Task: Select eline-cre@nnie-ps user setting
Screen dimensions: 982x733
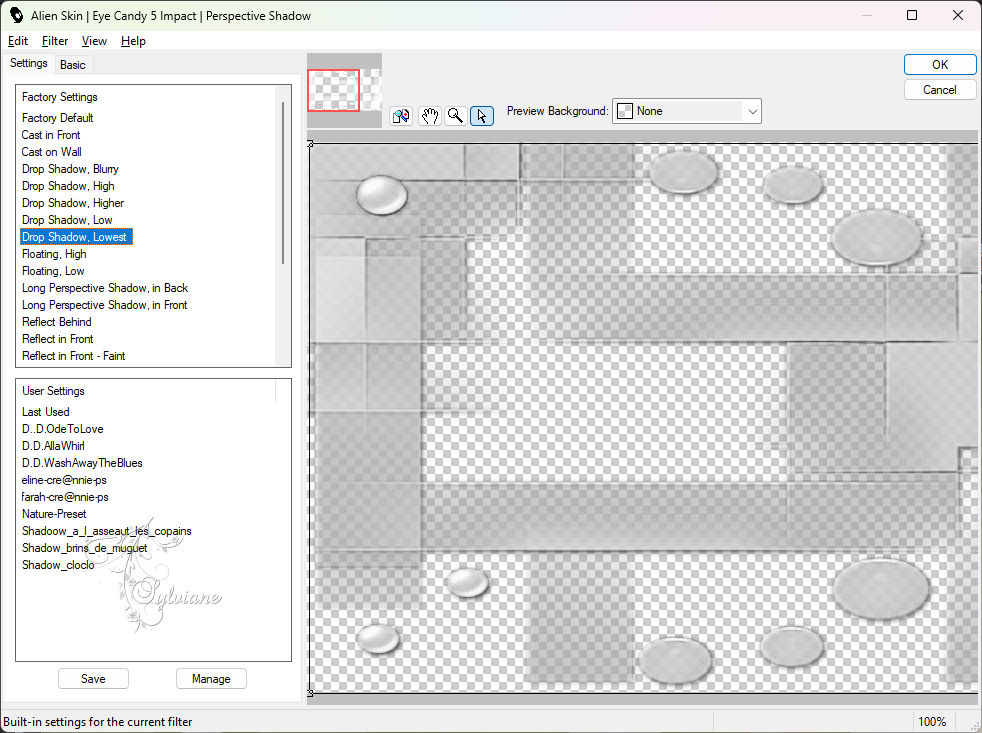Action: click(x=64, y=480)
